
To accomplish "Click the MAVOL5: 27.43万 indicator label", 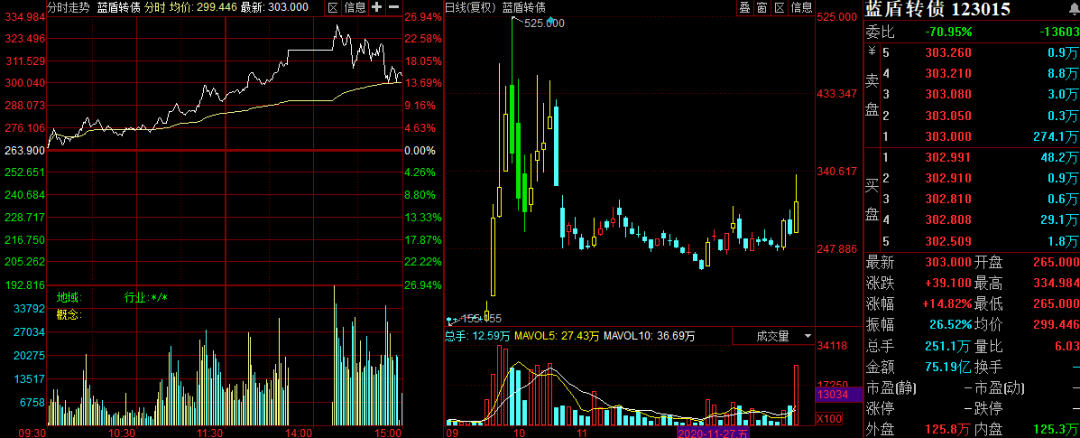I will click(556, 336).
